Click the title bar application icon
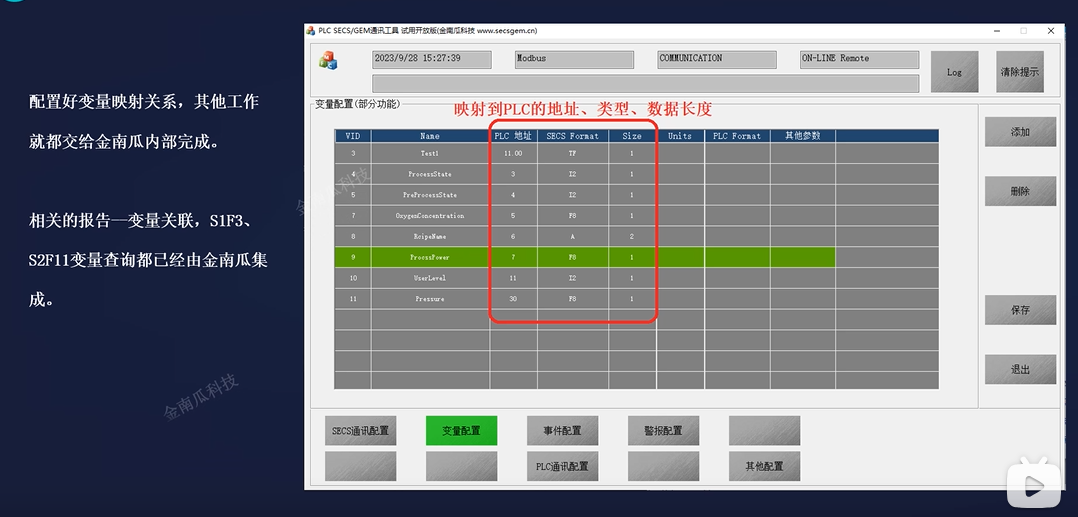This screenshot has height=517, width=1078. 311,31
